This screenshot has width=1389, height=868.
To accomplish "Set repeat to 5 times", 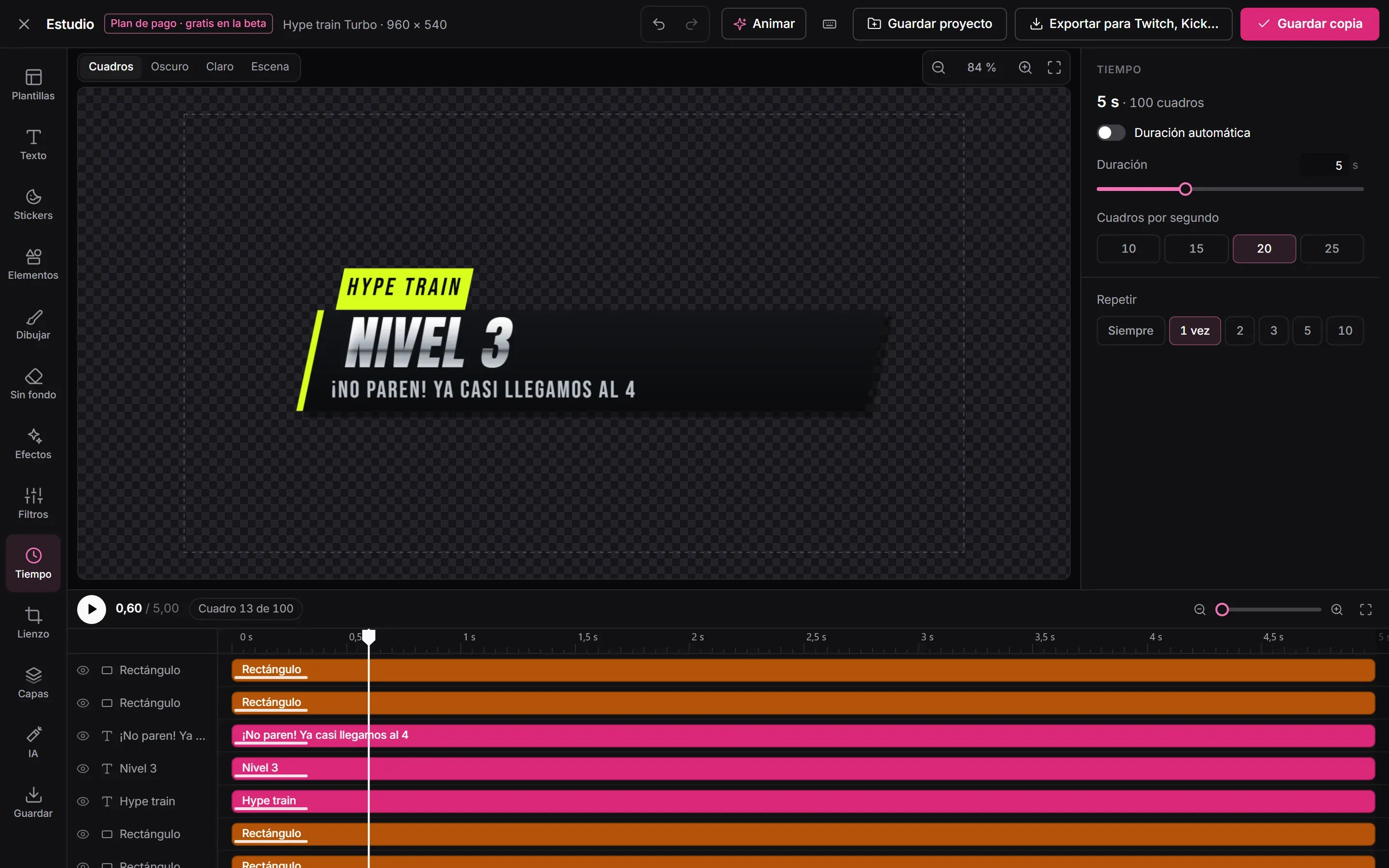I will pyautogui.click(x=1307, y=331).
